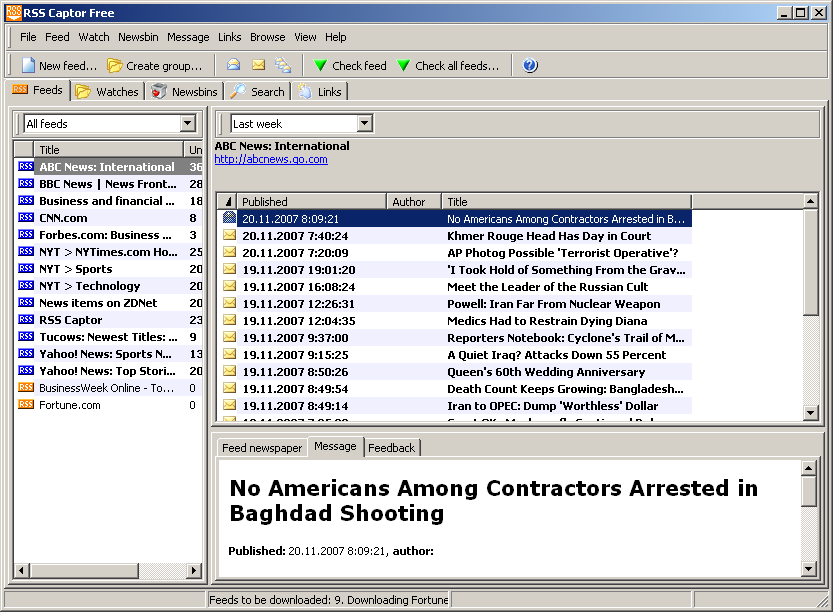Click the open envelope (read message) toolbar icon
833x612 pixels.
[x=233, y=66]
